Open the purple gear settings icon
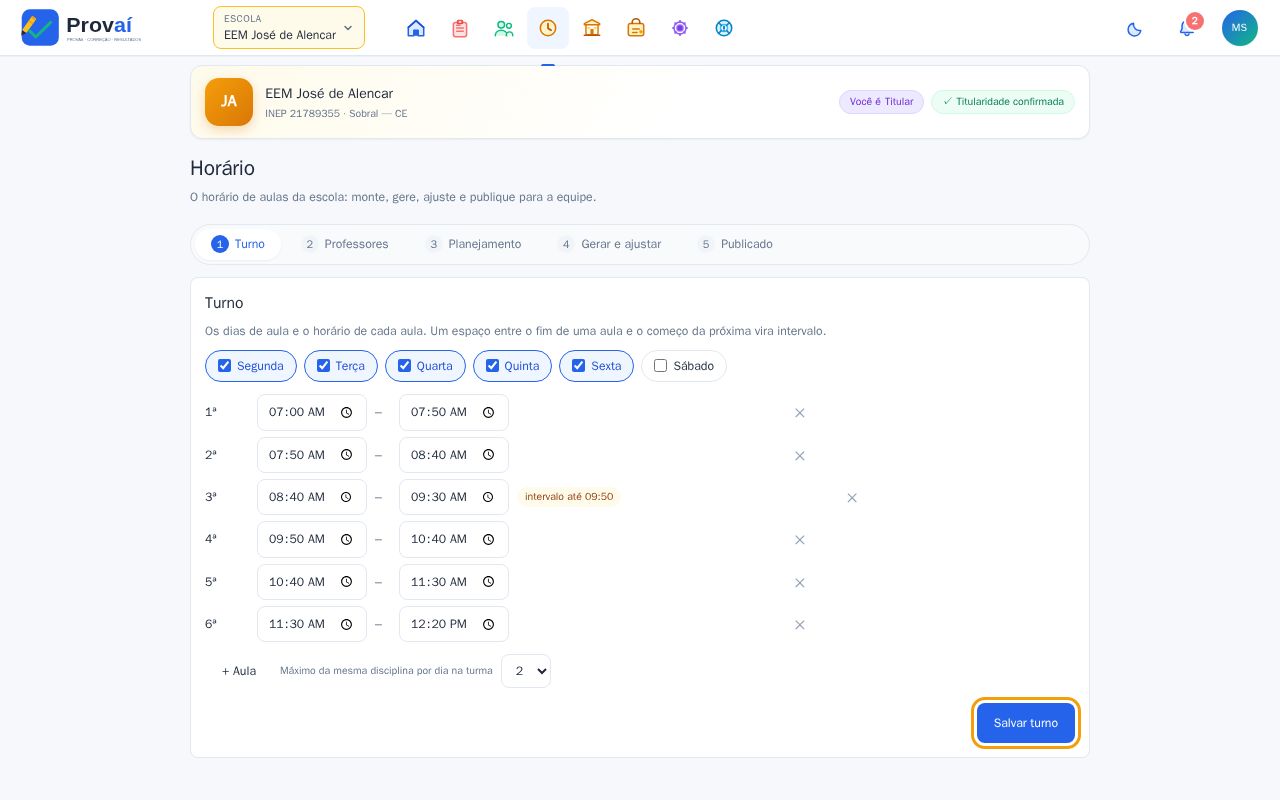This screenshot has width=1280, height=800. point(680,28)
